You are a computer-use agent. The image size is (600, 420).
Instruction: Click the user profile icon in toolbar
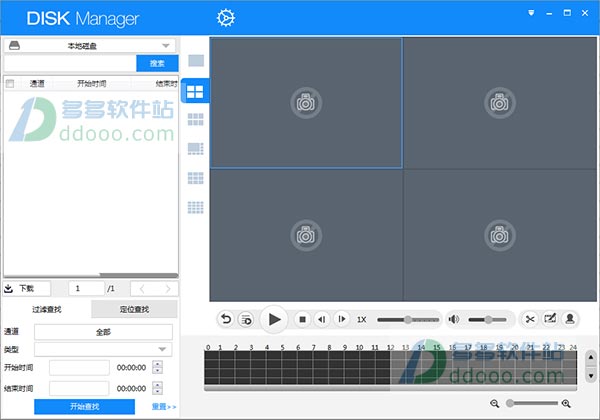[x=570, y=319]
